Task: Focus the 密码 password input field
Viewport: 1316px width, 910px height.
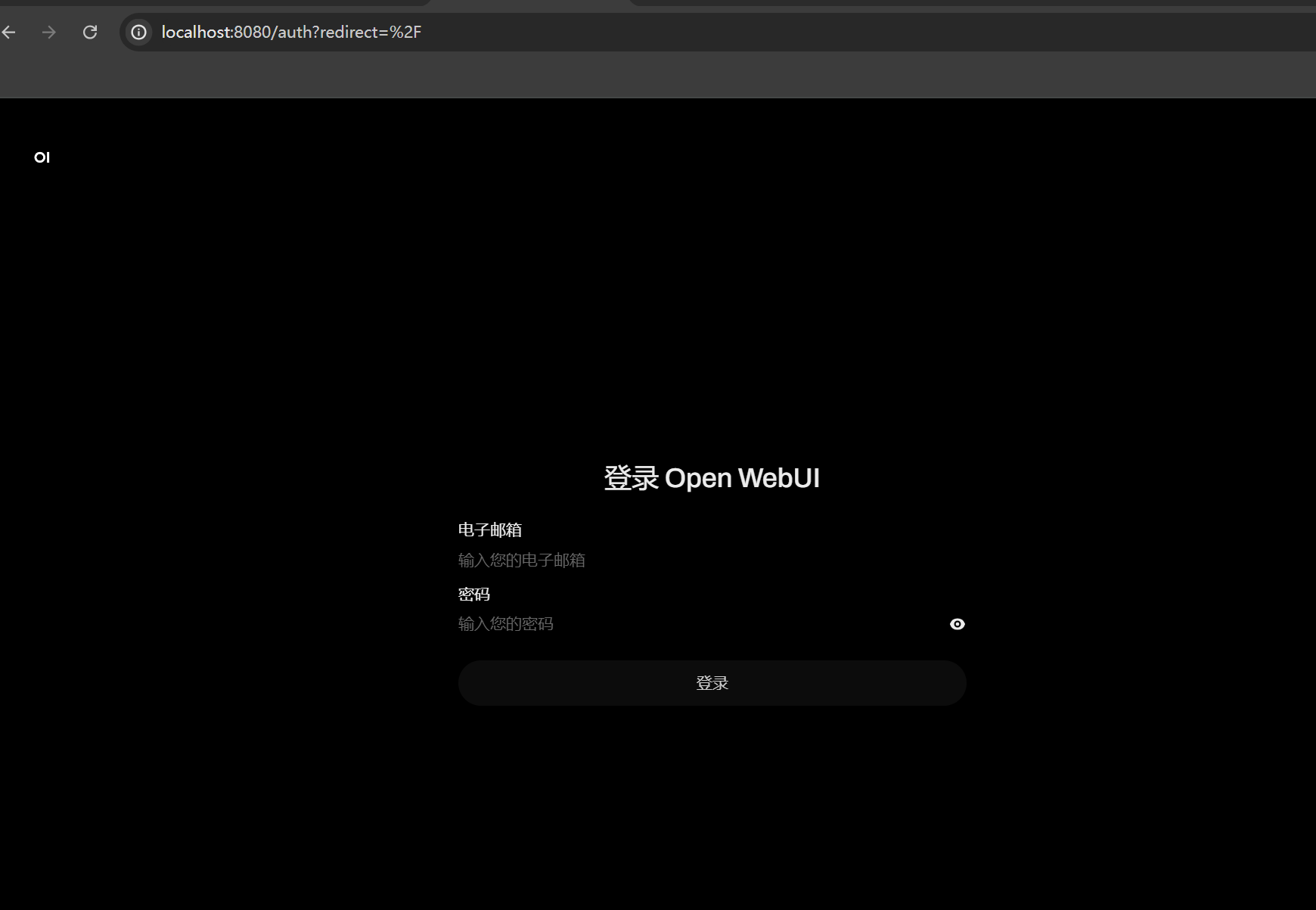Action: coord(700,624)
